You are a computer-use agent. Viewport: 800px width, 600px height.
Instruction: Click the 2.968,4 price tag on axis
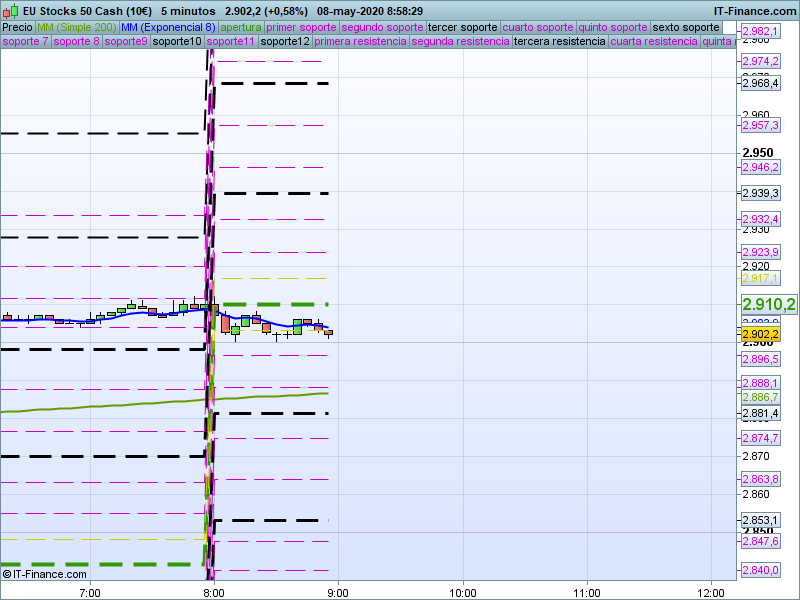(x=760, y=83)
